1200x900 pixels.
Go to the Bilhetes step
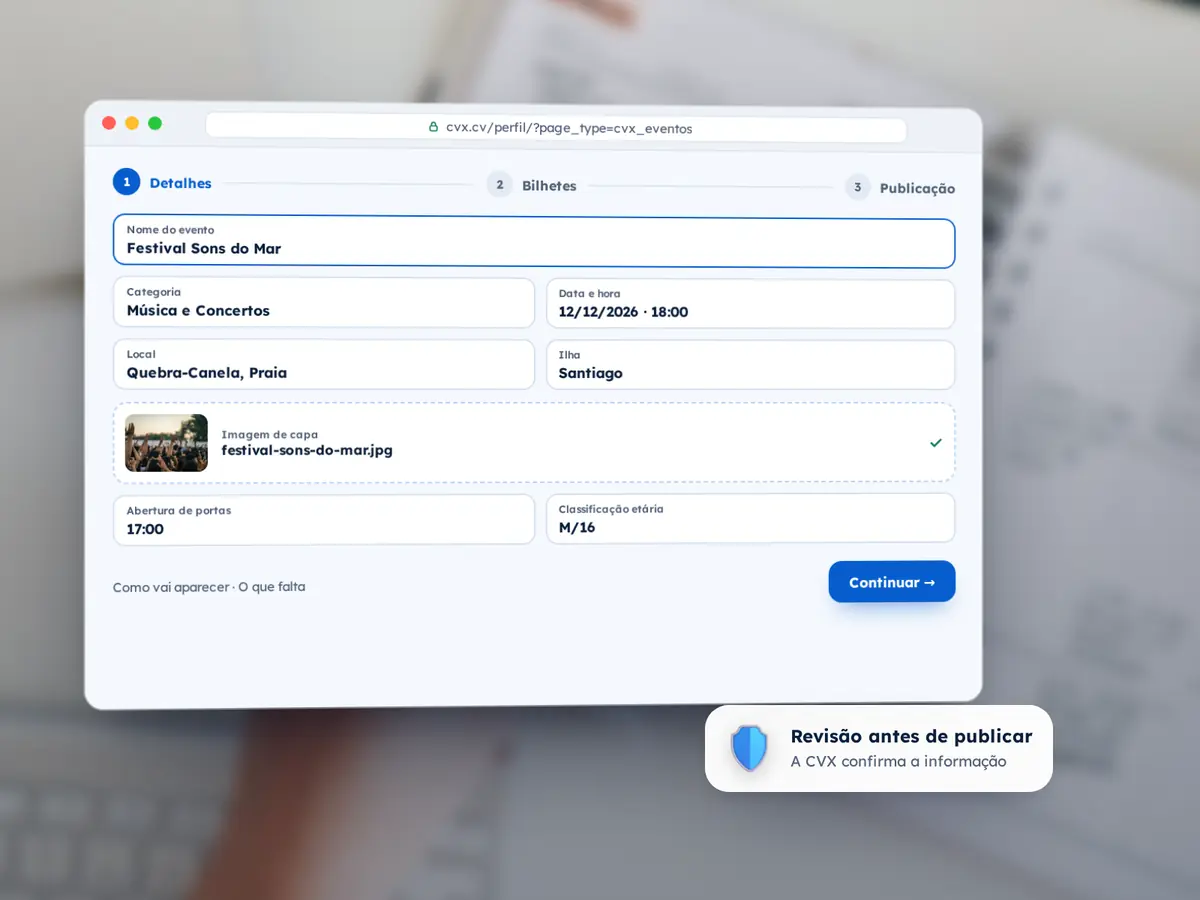click(549, 186)
